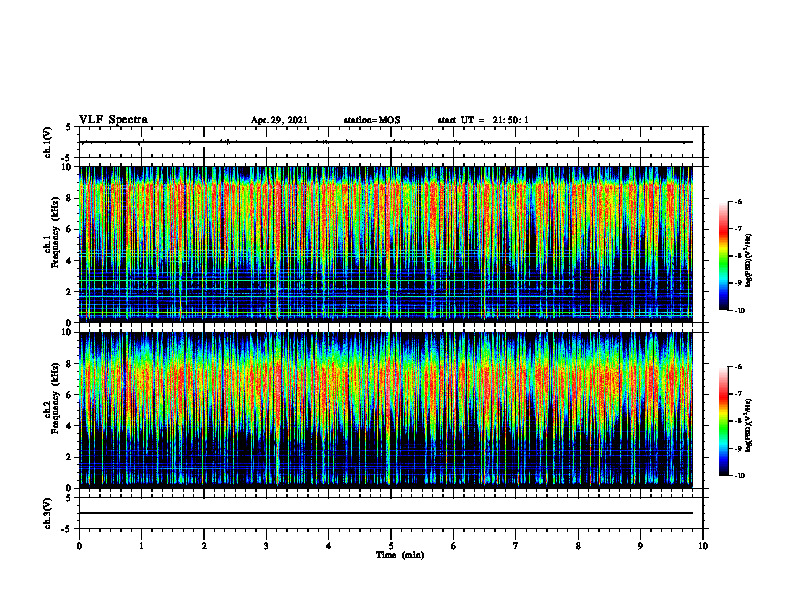This screenshot has height=612, width=792.
Task: Click the ch.1 voltage waveform trace
Action: pyautogui.click(x=386, y=142)
